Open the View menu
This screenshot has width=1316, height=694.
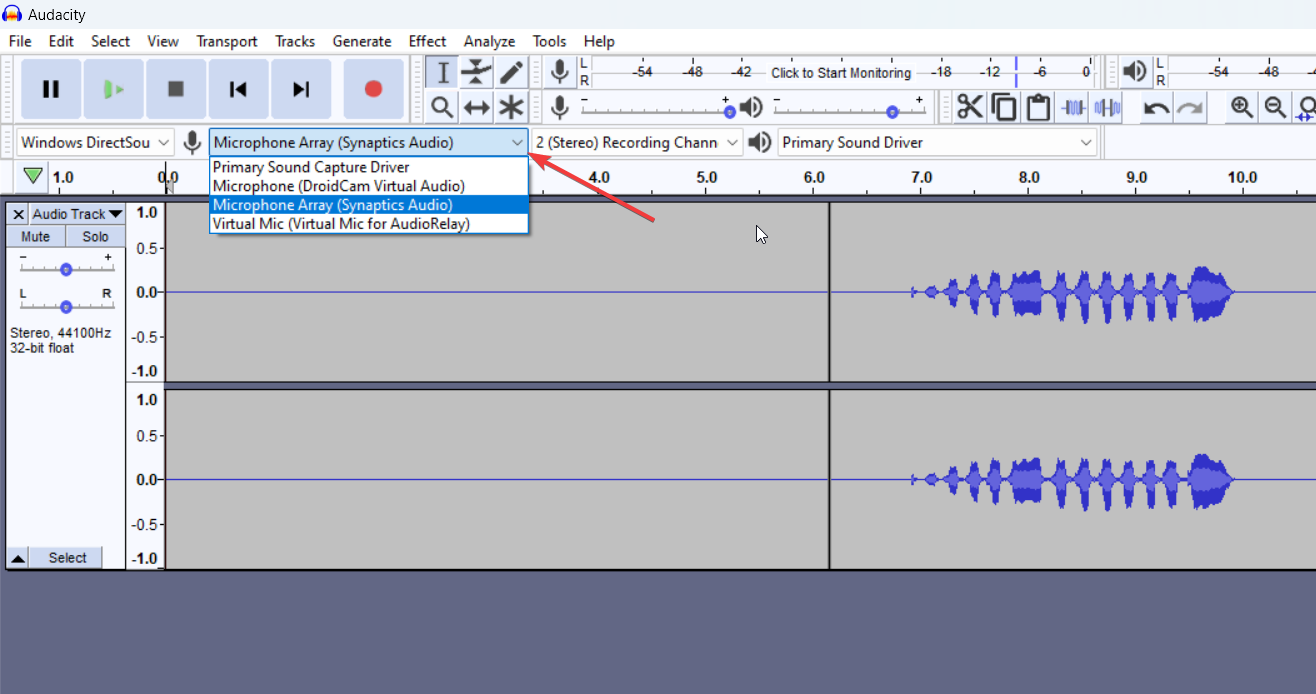coord(163,41)
